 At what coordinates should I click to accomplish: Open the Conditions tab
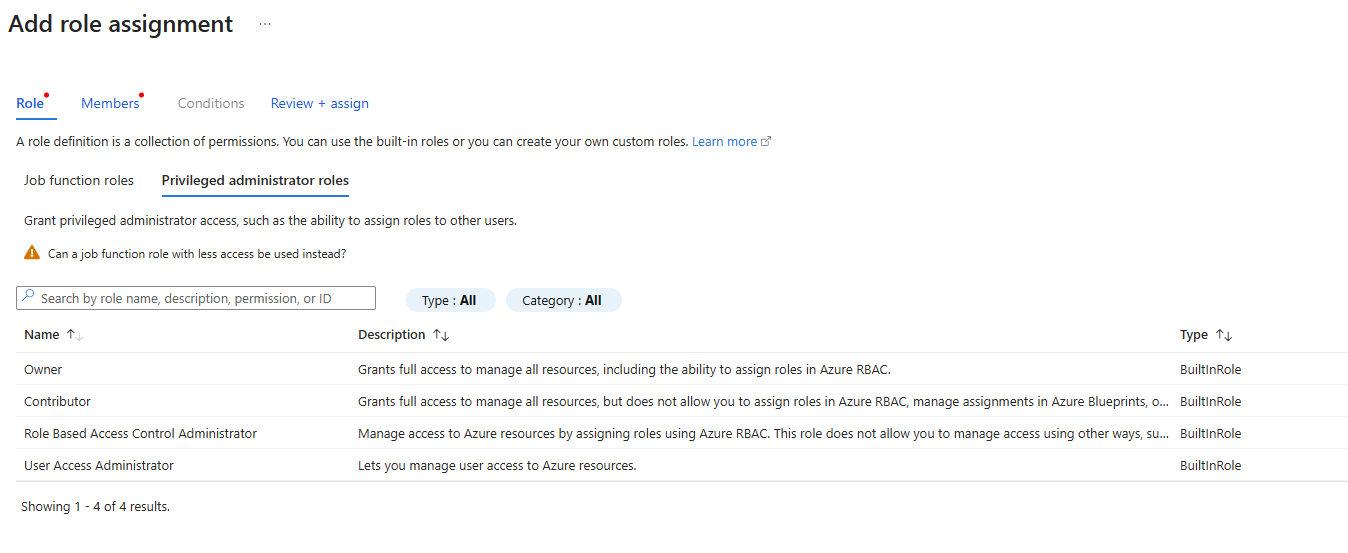pos(211,103)
